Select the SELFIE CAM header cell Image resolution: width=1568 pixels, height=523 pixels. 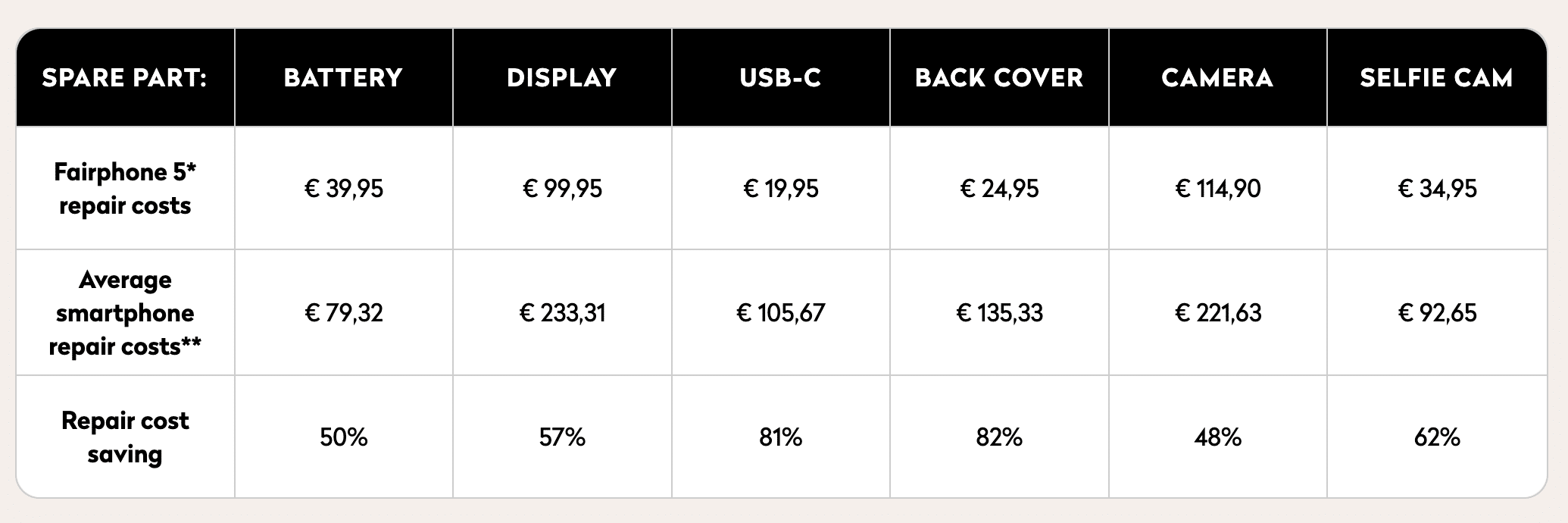pos(1436,78)
